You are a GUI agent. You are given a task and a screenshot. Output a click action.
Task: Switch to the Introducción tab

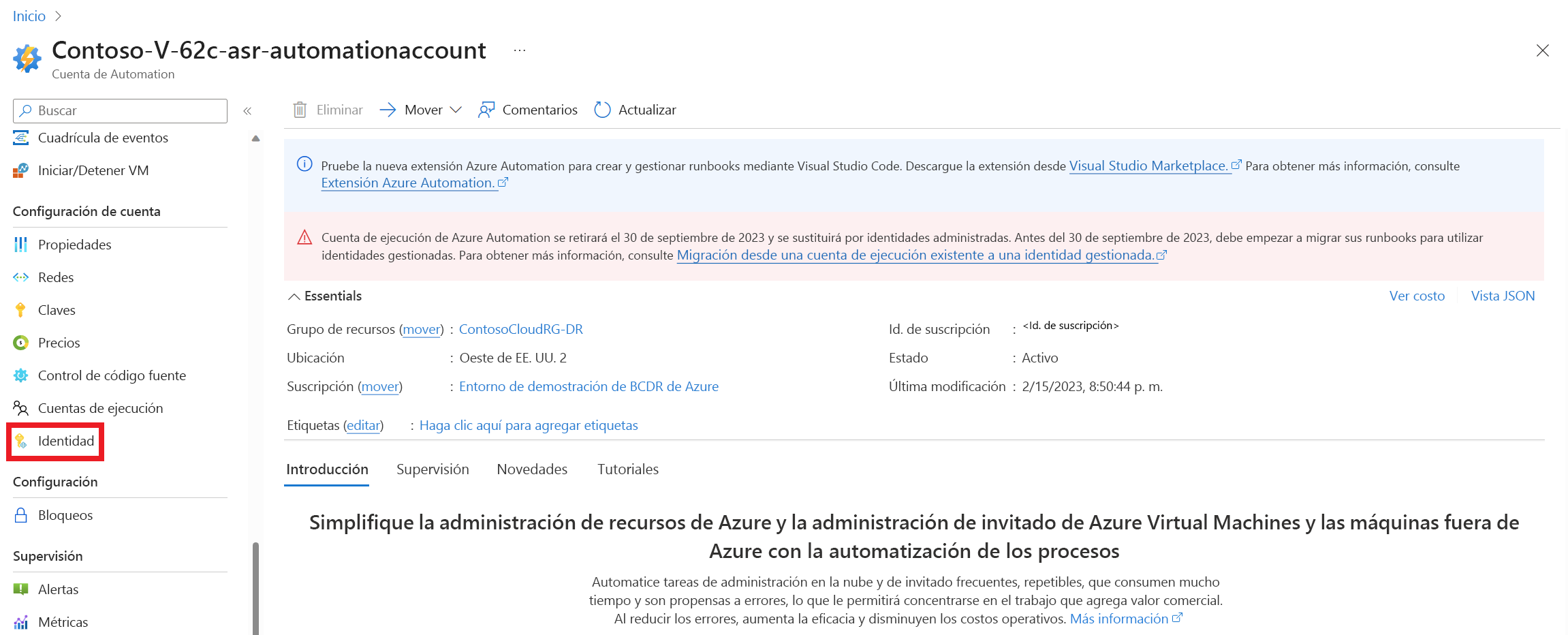click(327, 469)
